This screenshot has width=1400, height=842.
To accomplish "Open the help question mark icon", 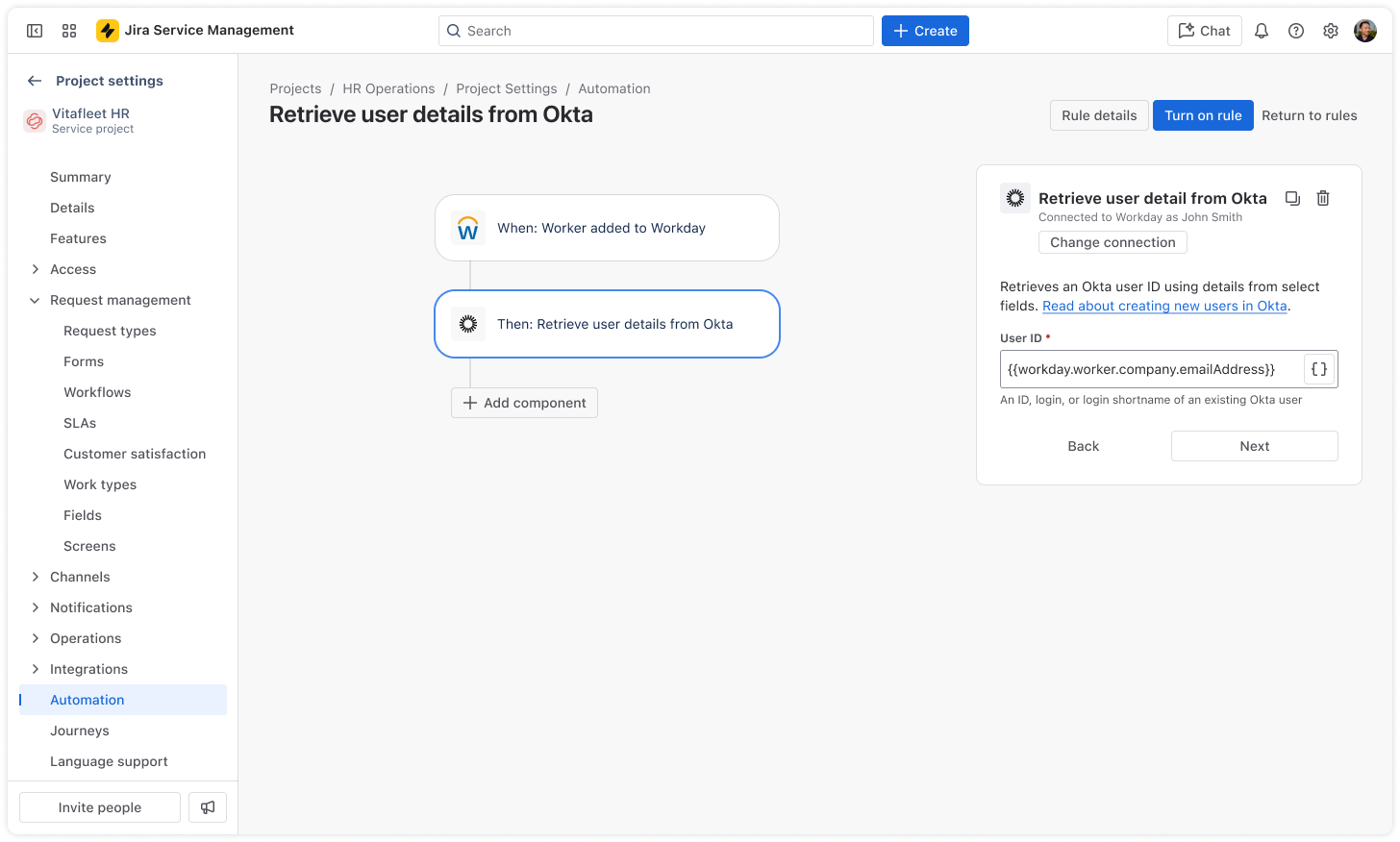I will coord(1296,31).
